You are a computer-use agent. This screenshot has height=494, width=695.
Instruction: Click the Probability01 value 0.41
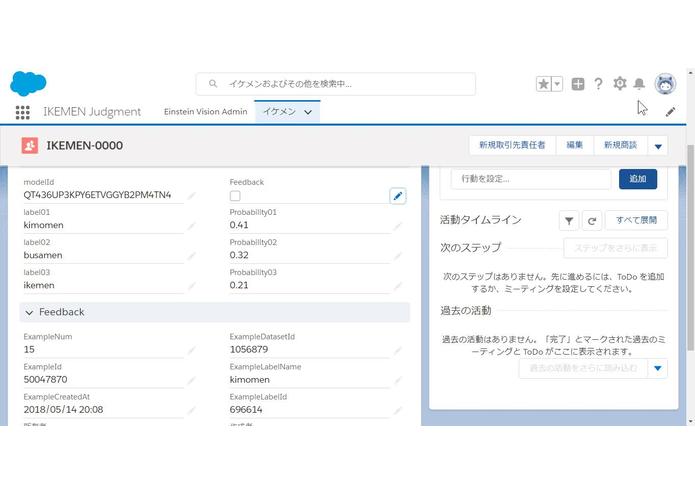[x=239, y=225]
